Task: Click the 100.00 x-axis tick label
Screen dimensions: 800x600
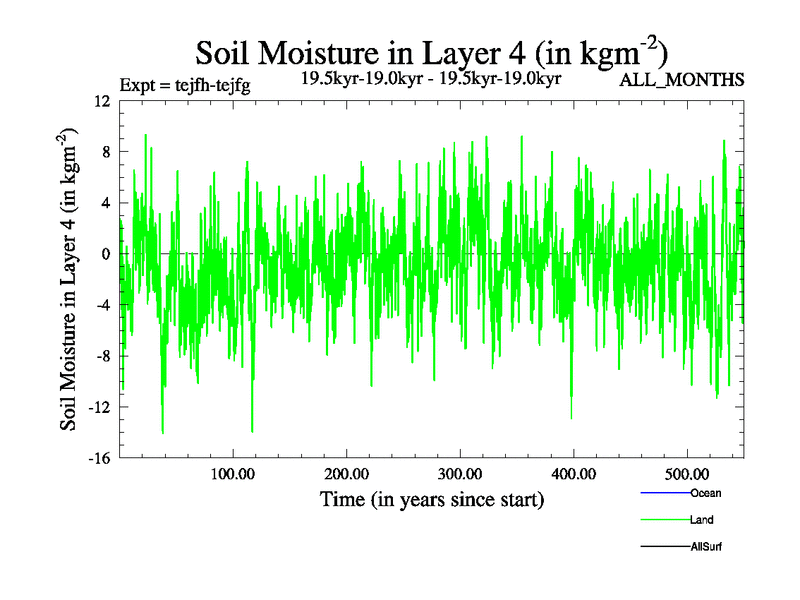Action: tap(232, 473)
